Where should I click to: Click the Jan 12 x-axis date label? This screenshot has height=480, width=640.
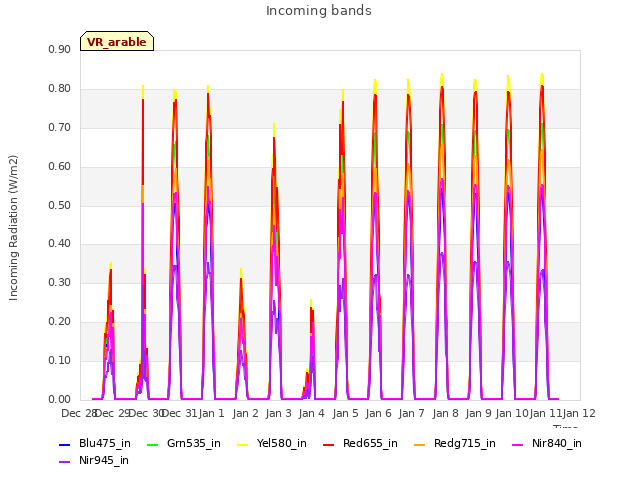tap(579, 413)
